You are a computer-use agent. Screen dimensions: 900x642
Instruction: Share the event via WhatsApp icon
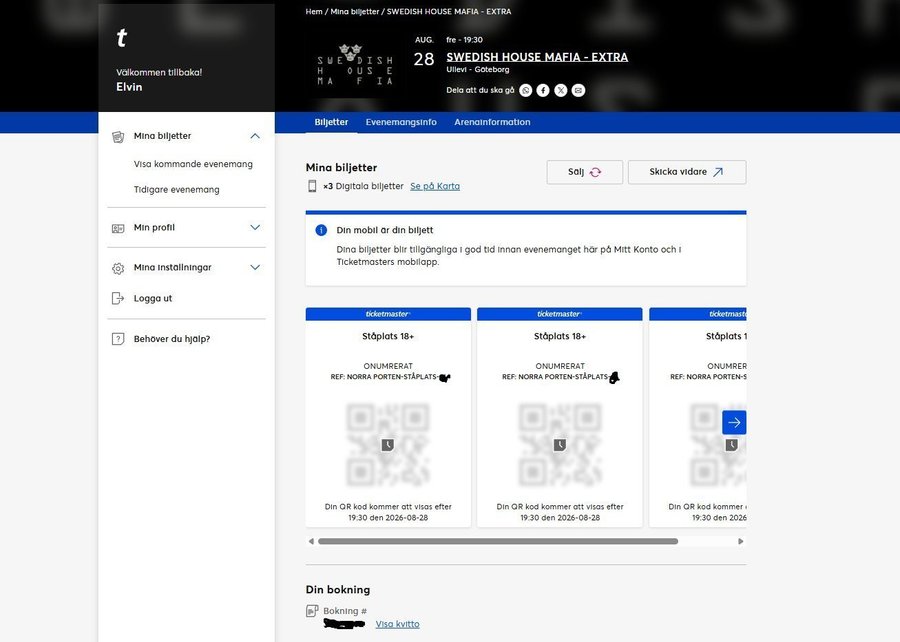point(526,90)
